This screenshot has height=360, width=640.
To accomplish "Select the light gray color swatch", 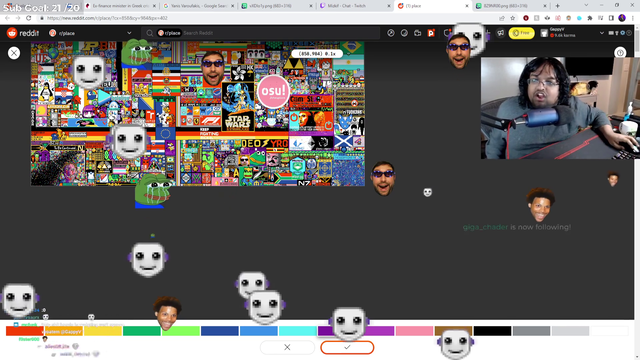I will (x=570, y=331).
